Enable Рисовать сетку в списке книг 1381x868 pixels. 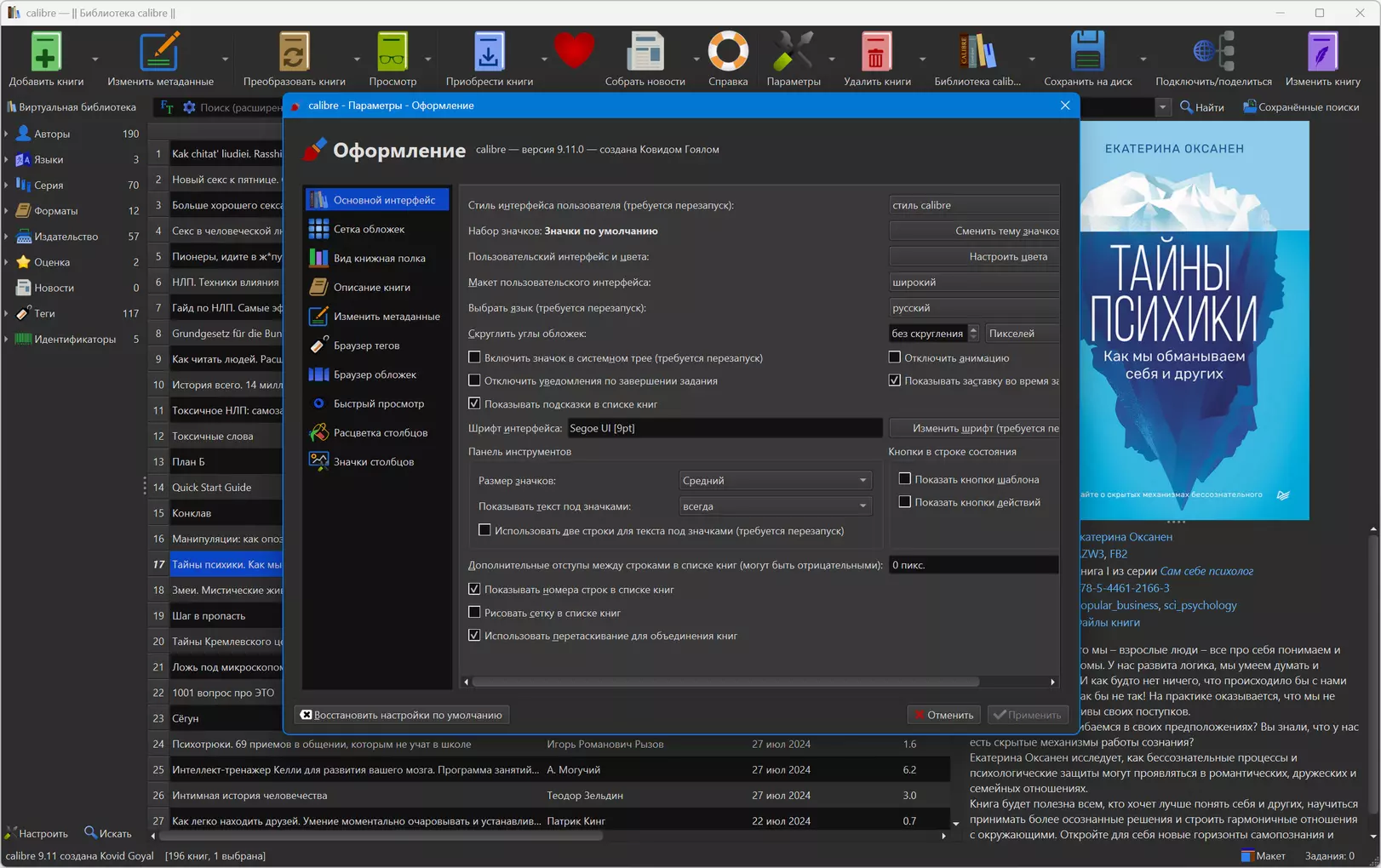pyautogui.click(x=474, y=612)
